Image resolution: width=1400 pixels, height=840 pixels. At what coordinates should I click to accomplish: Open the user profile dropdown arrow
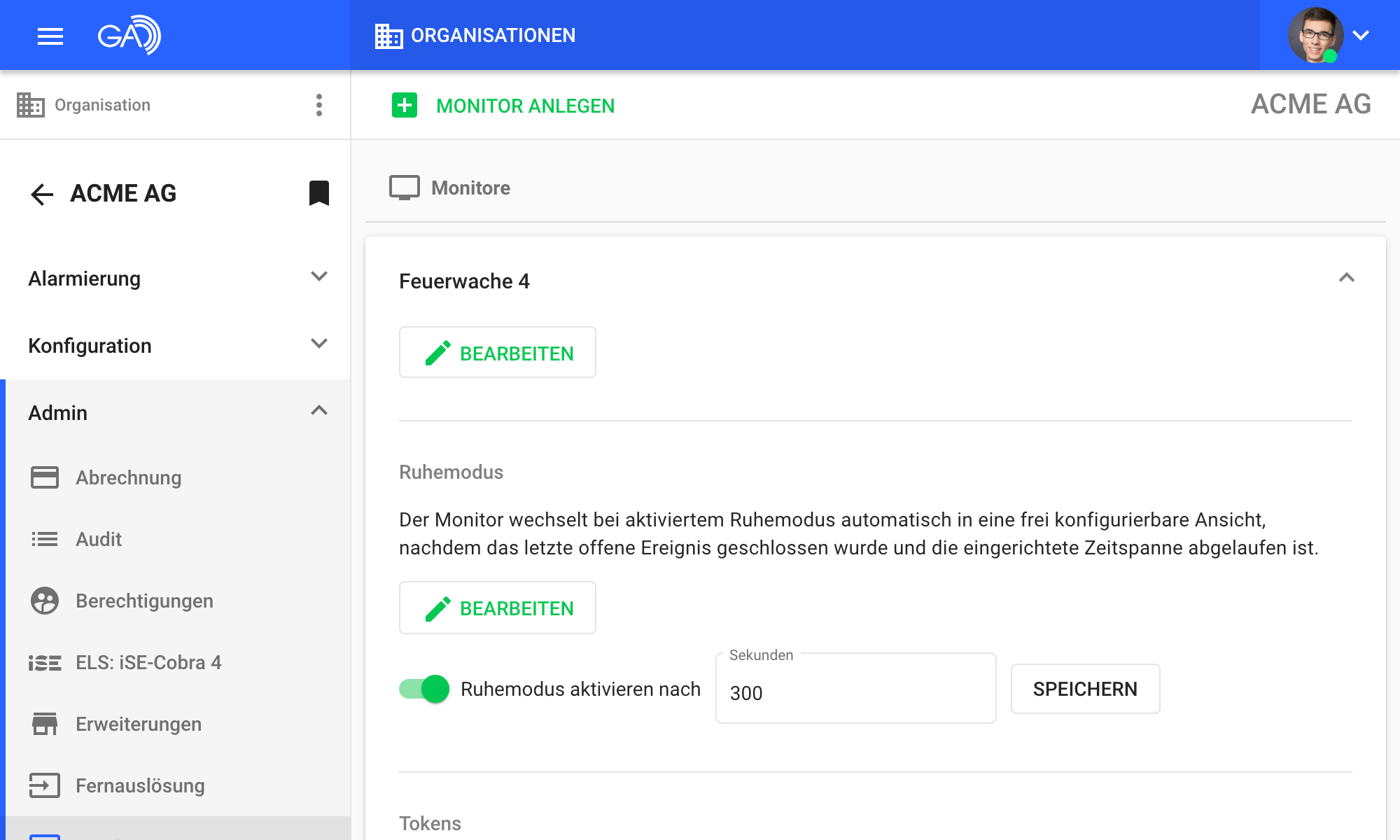(1361, 36)
